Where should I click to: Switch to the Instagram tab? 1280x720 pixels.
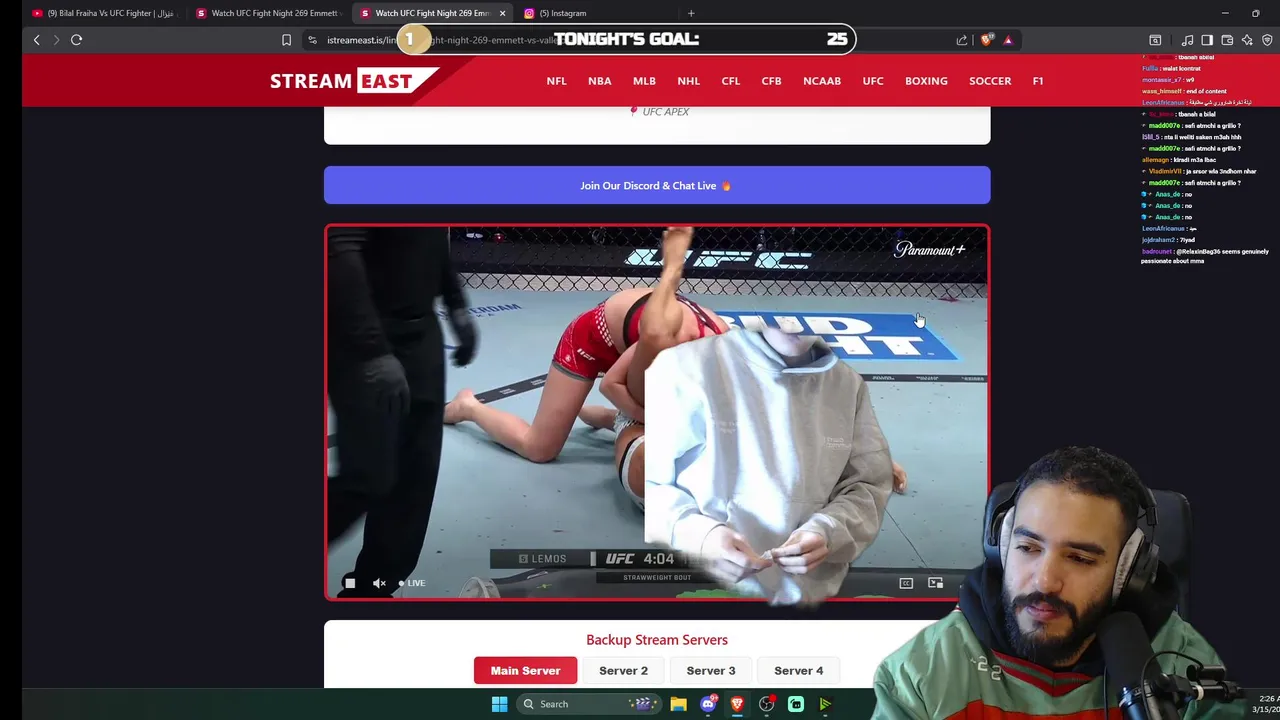(595, 13)
